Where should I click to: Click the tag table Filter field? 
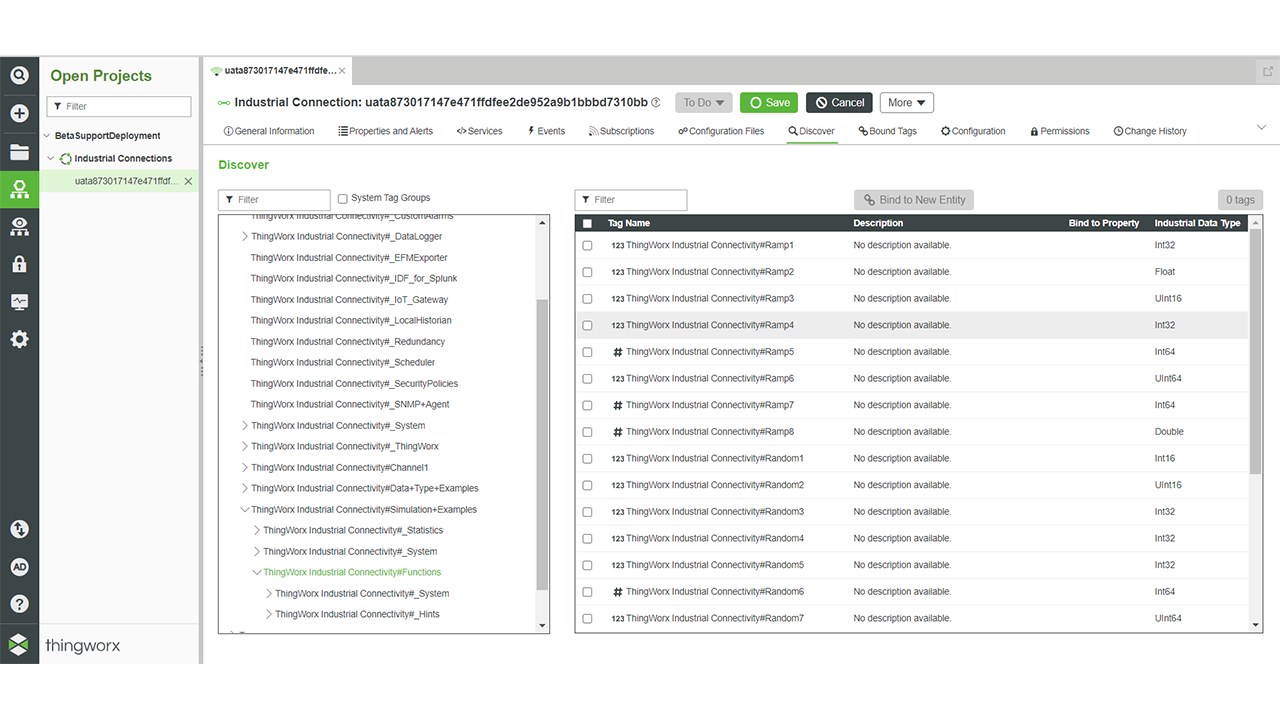click(631, 200)
